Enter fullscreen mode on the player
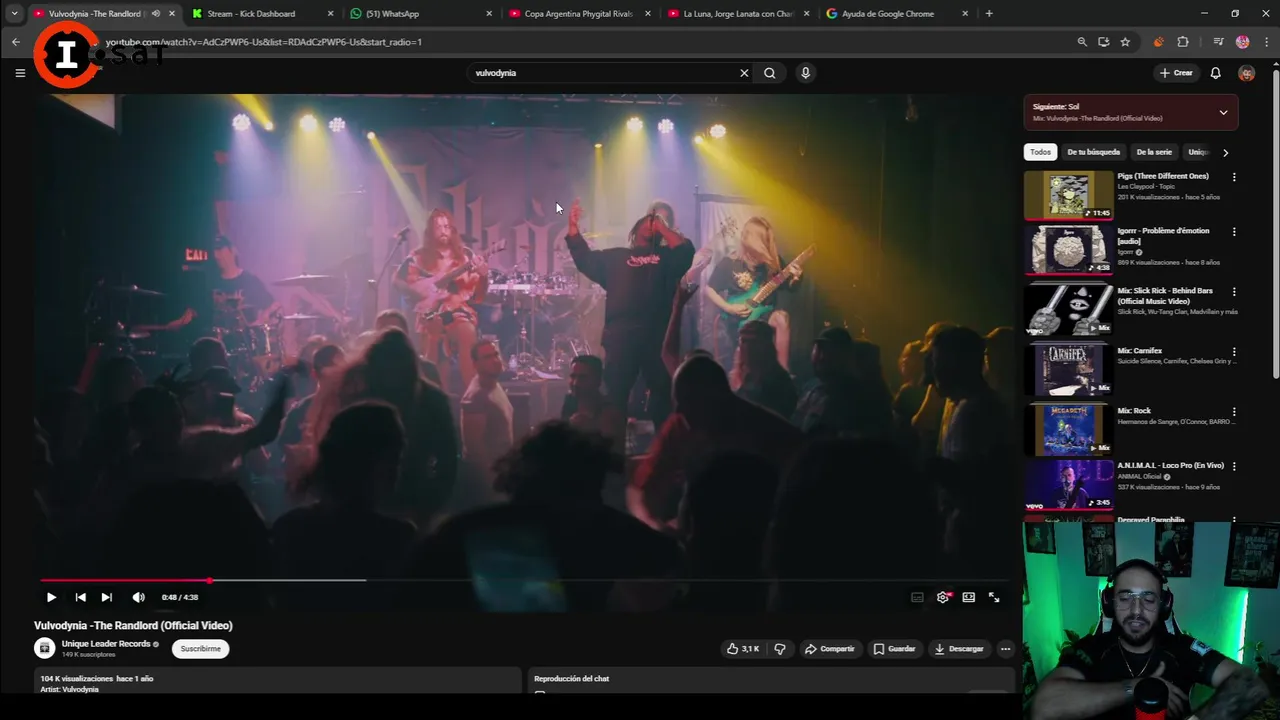1280x720 pixels. [x=994, y=597]
